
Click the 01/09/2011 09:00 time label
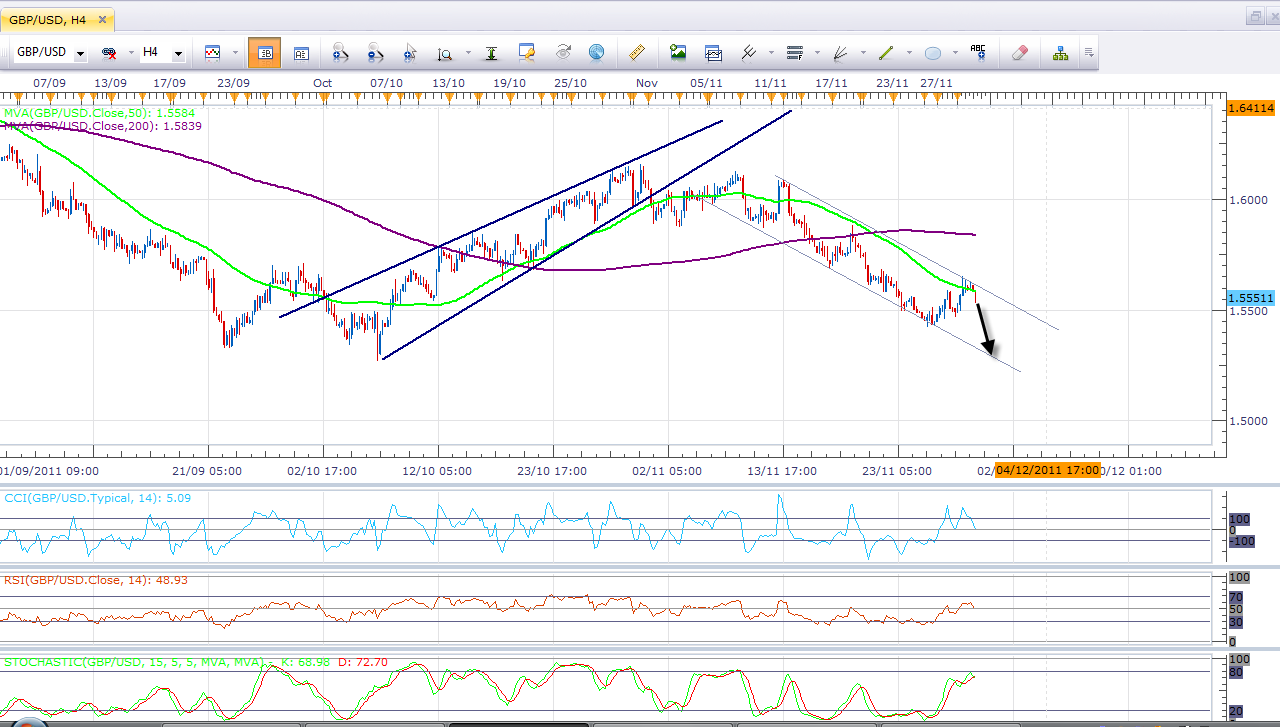47,470
